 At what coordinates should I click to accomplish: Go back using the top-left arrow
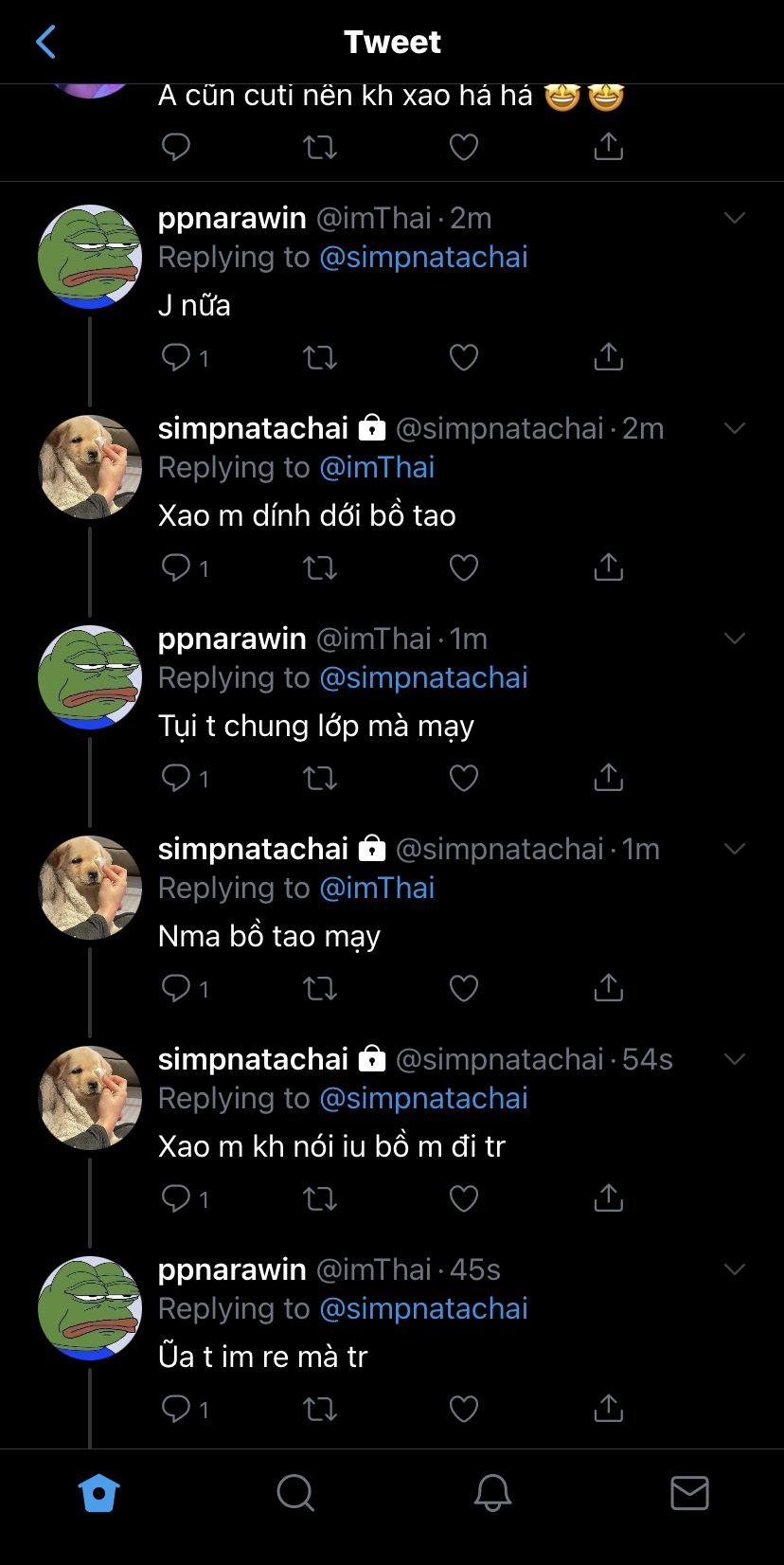pyautogui.click(x=45, y=42)
